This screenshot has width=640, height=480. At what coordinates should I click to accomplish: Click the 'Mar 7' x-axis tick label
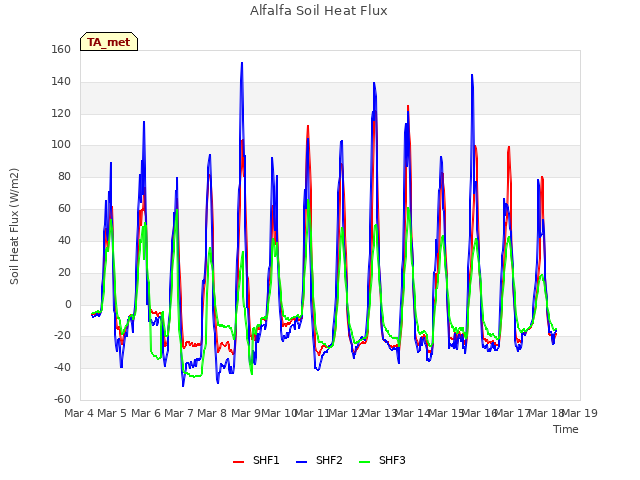[x=179, y=413]
